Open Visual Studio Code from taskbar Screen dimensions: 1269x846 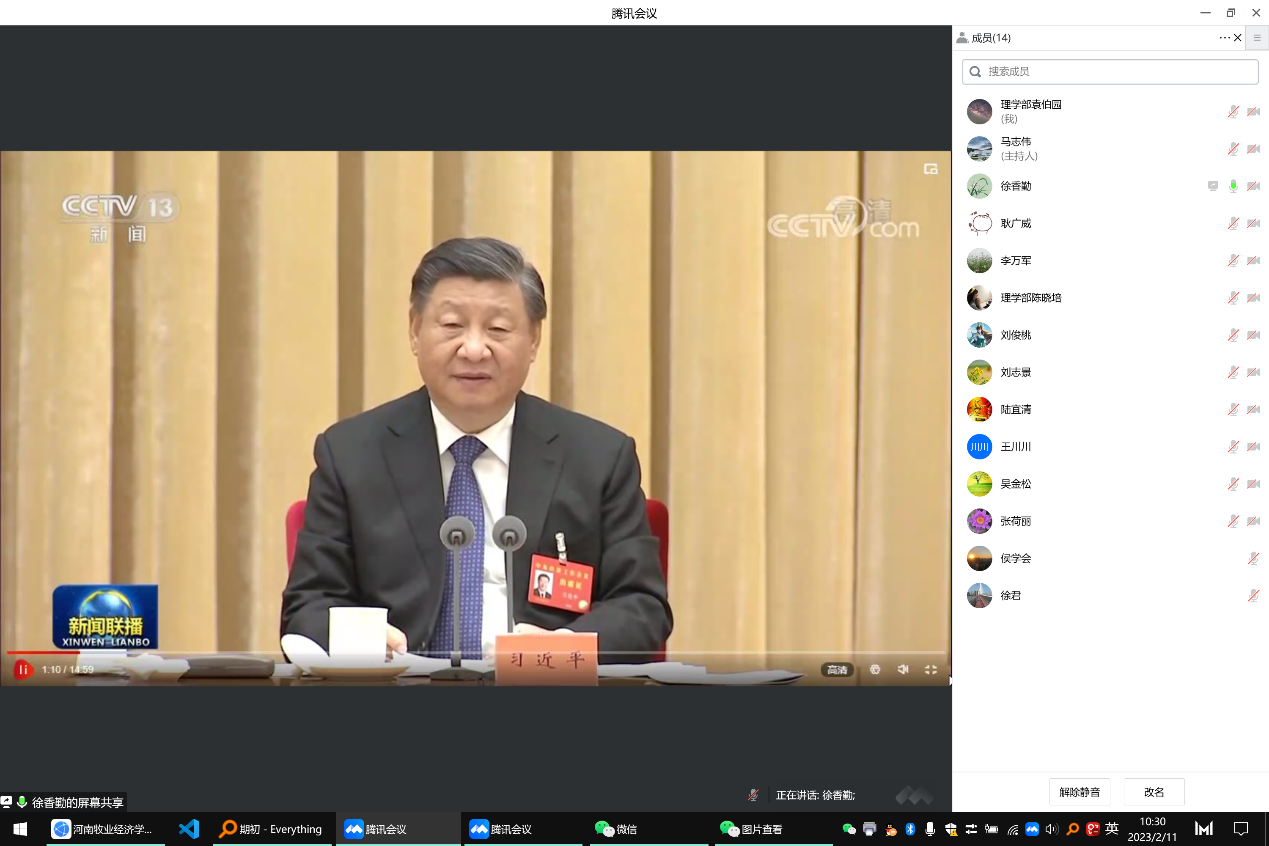(189, 829)
